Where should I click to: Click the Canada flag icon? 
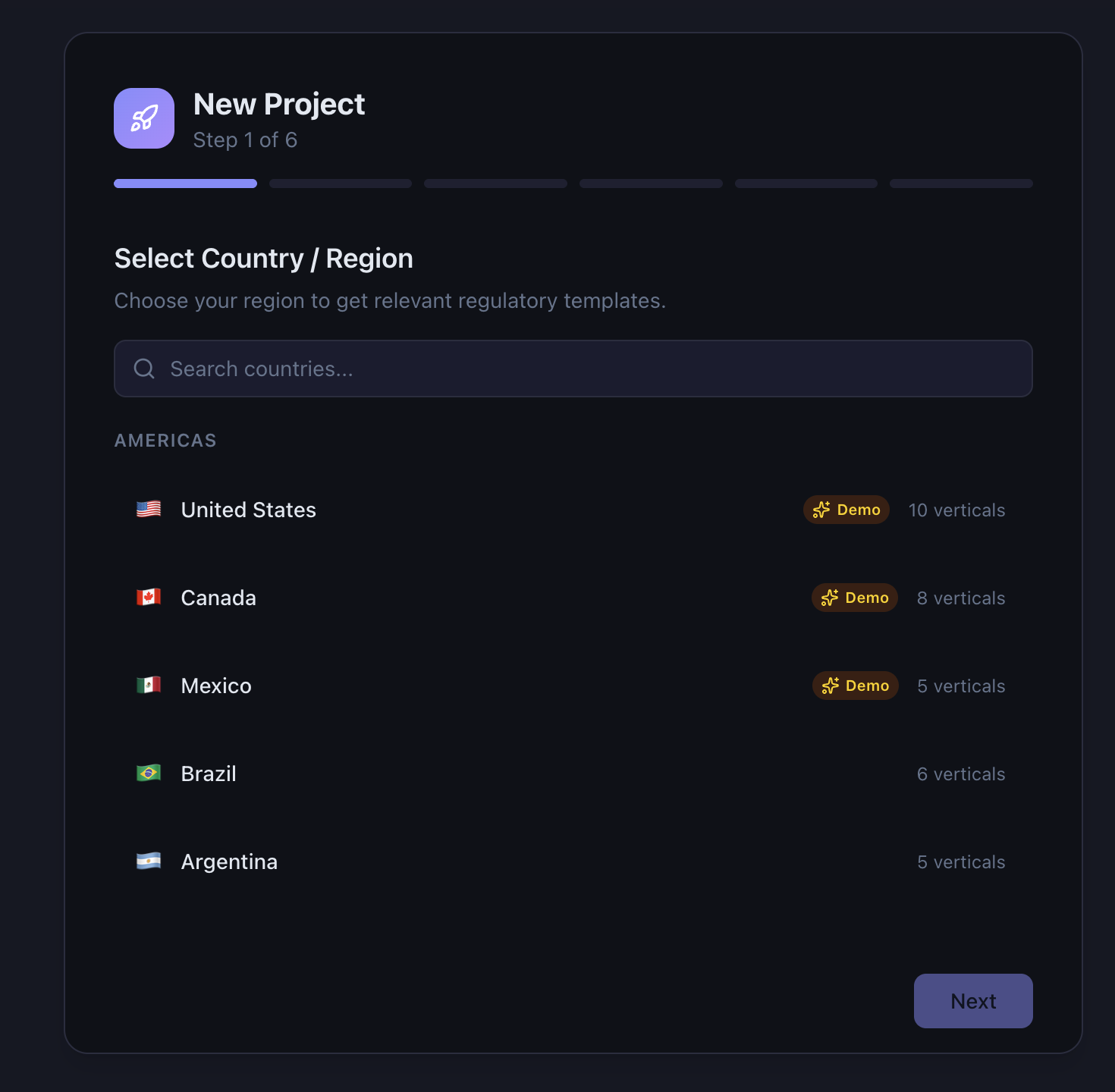click(149, 597)
